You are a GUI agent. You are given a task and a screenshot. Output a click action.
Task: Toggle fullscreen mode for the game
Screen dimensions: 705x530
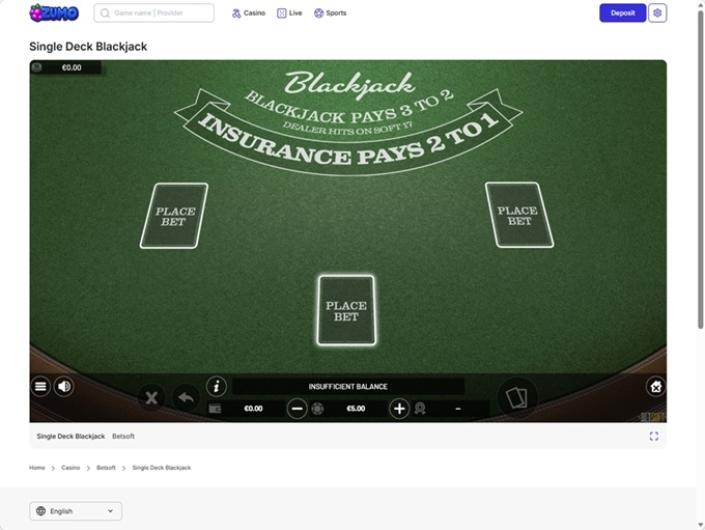[x=654, y=436]
